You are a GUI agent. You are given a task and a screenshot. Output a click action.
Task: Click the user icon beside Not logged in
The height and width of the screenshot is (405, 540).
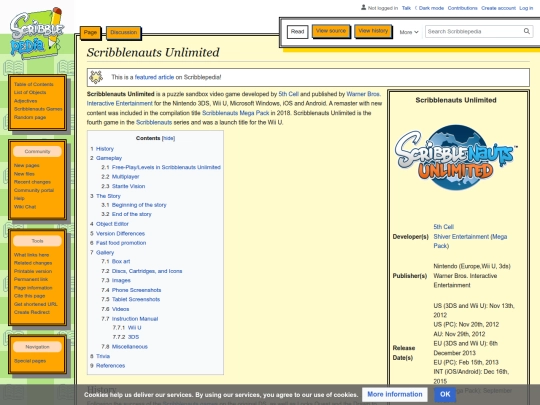point(363,8)
